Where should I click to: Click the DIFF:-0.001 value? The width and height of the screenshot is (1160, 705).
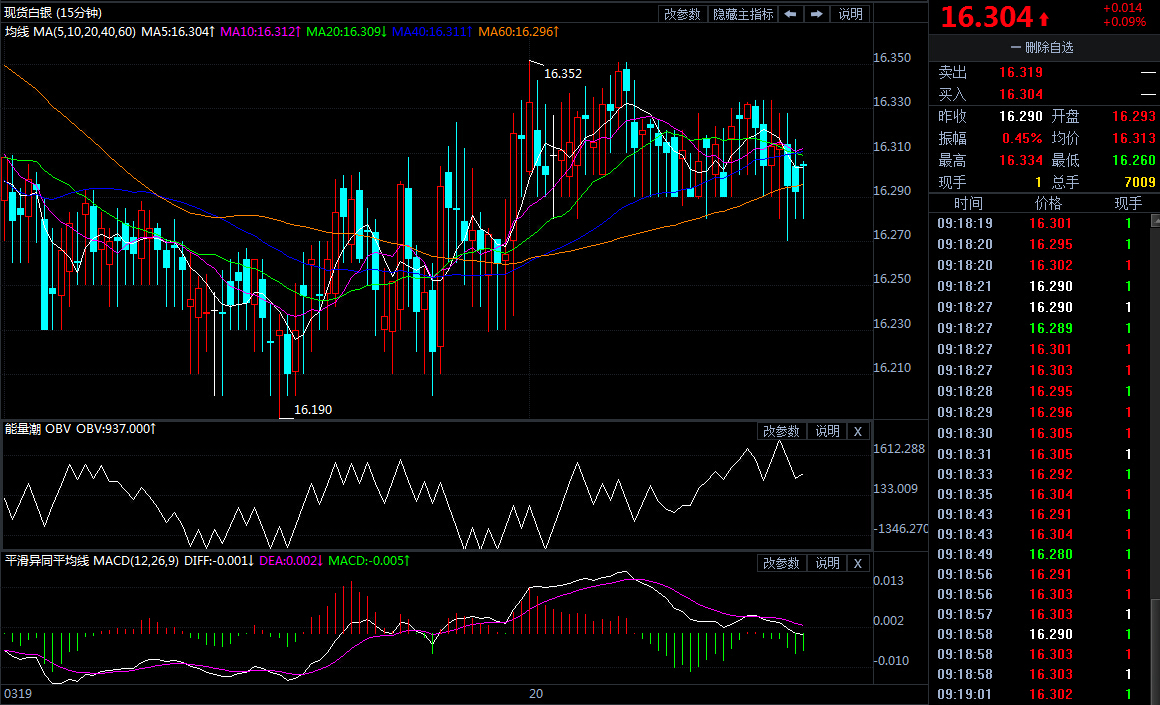click(219, 561)
